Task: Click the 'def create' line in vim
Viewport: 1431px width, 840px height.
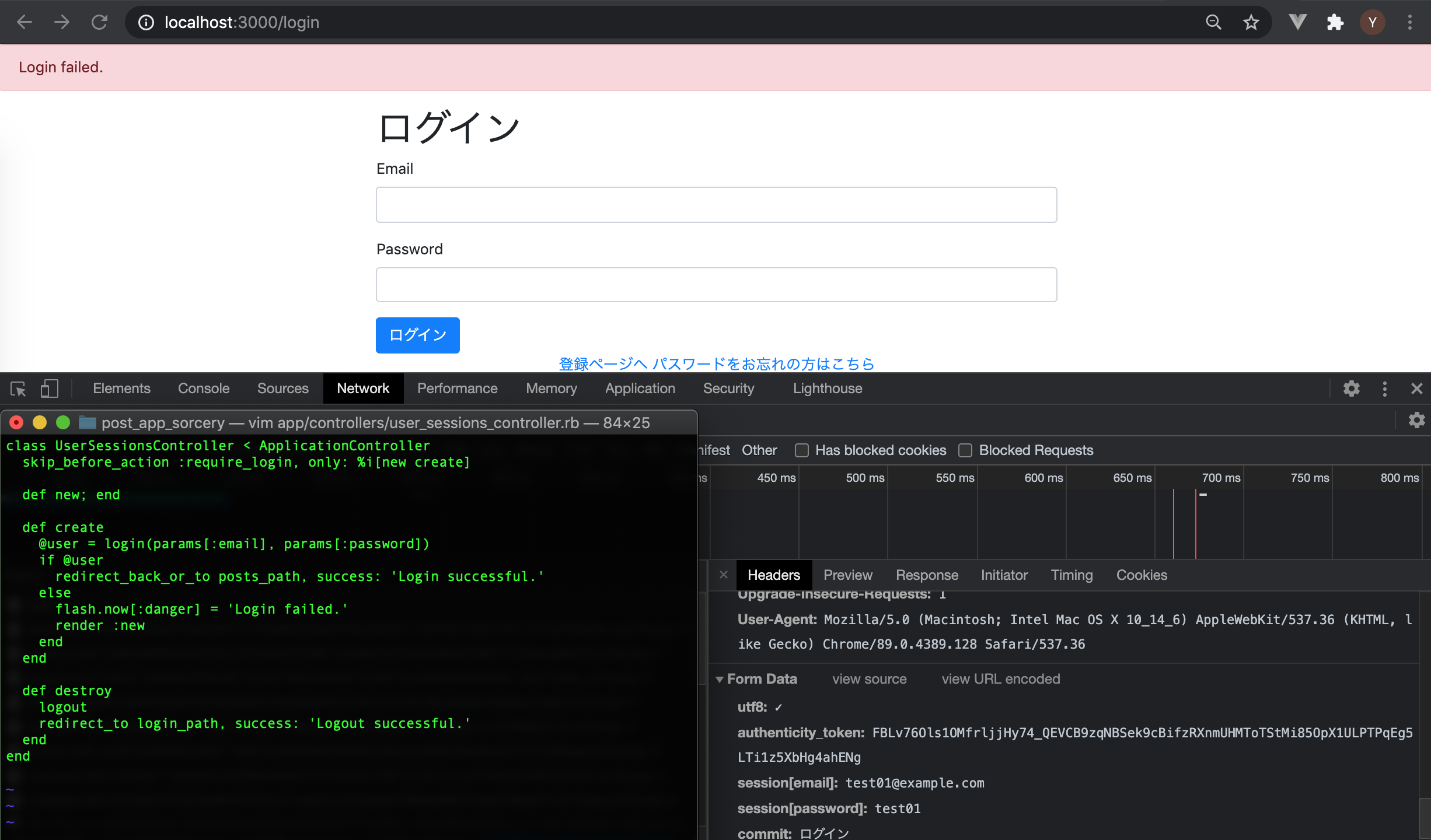Action: coord(63,527)
